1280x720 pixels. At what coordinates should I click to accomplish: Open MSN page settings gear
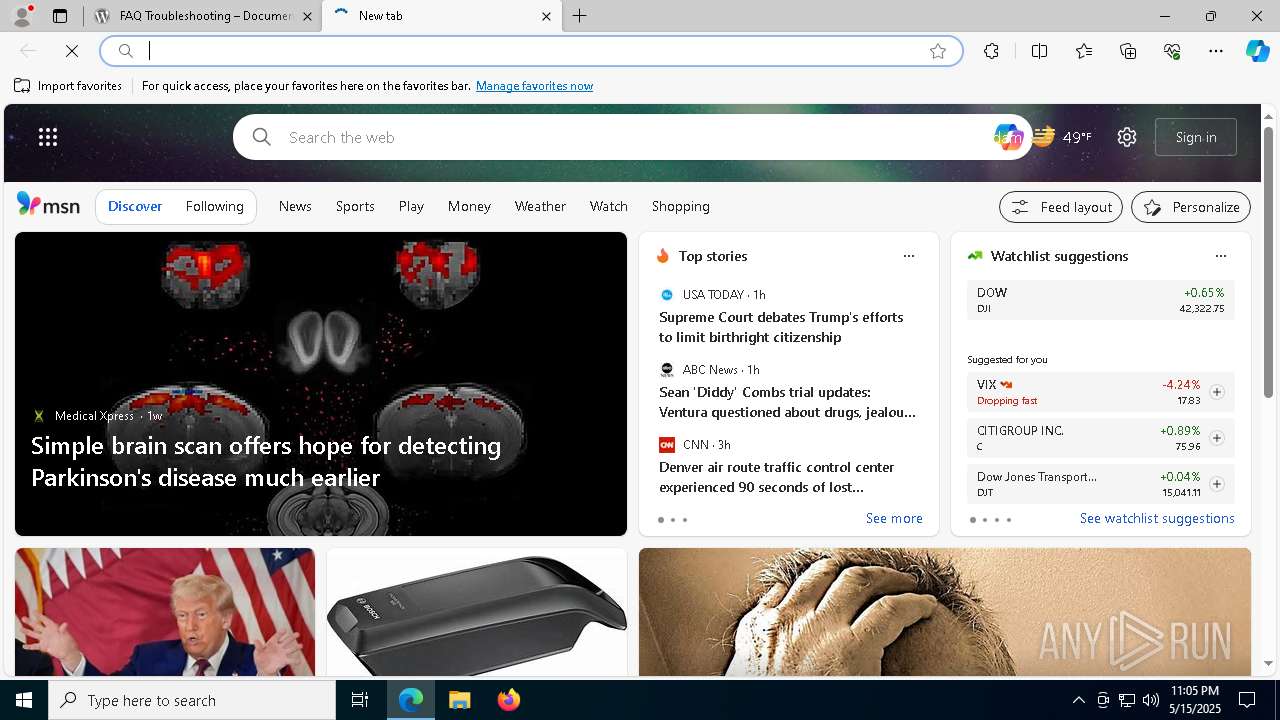[1127, 137]
